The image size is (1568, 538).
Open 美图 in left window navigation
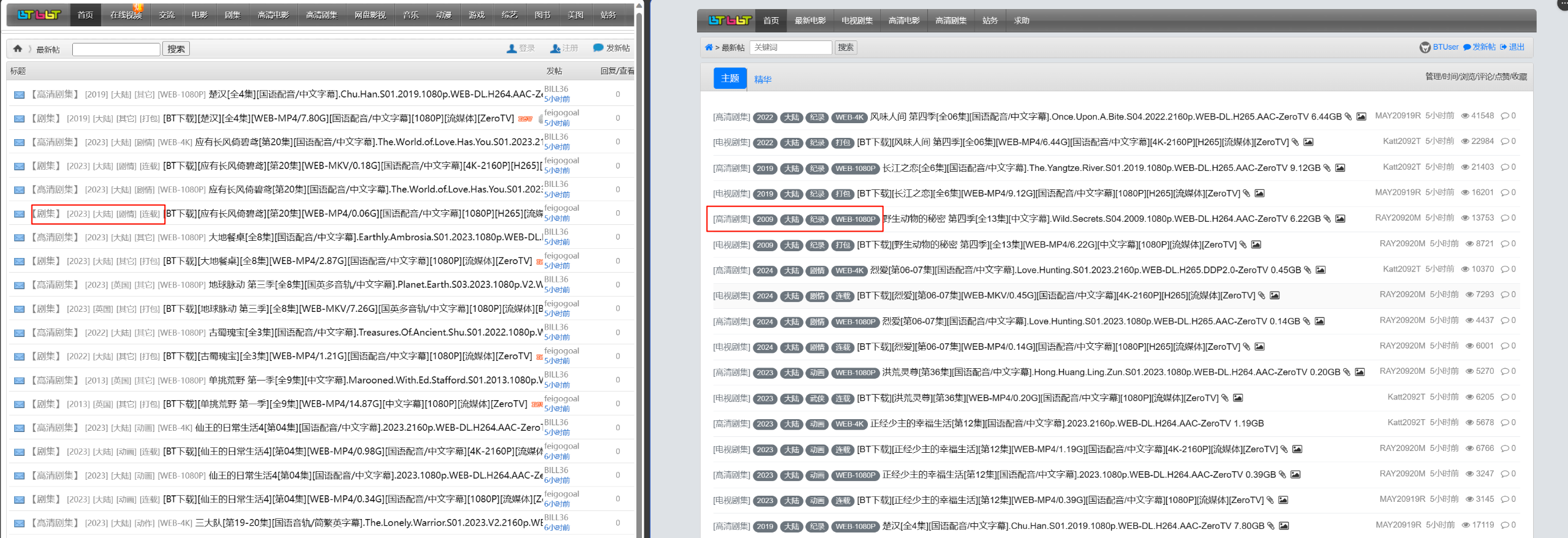576,15
